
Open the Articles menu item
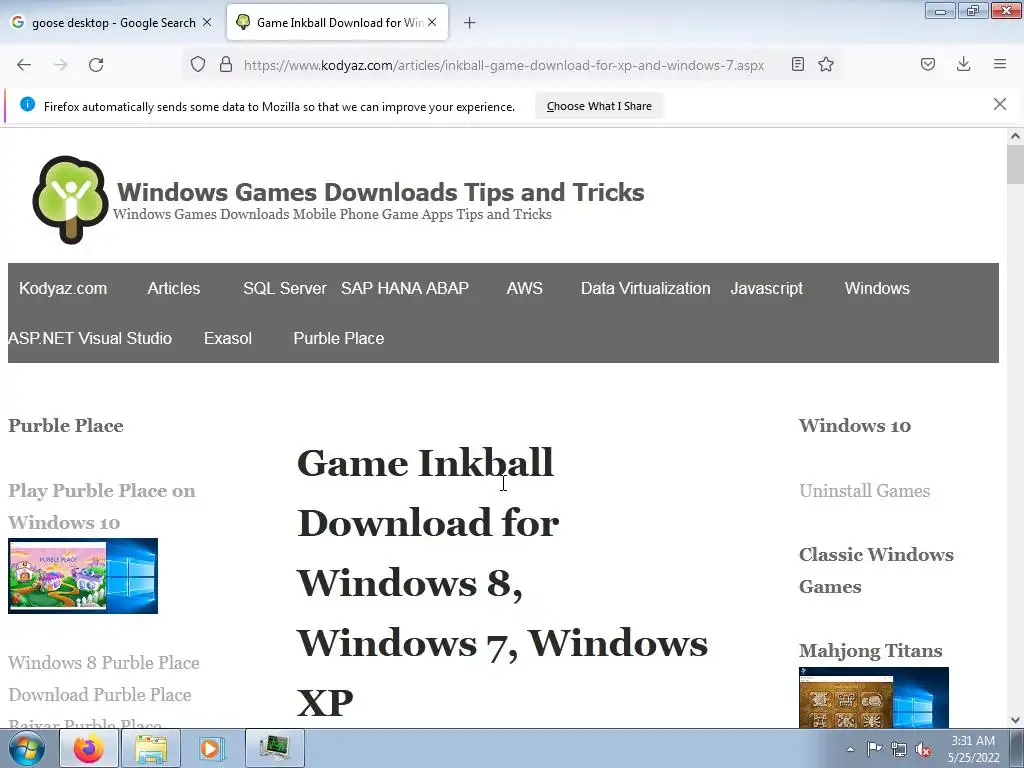pyautogui.click(x=174, y=289)
